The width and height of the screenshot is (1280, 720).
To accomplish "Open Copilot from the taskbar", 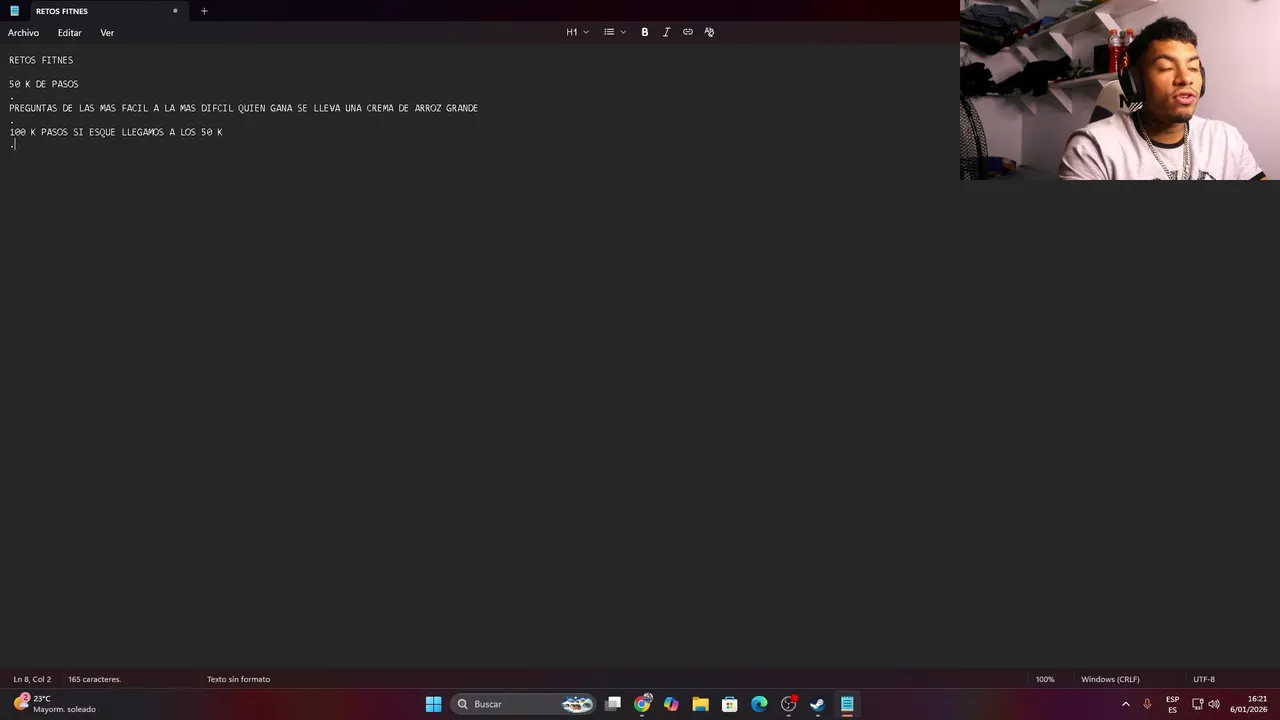I will tap(671, 704).
